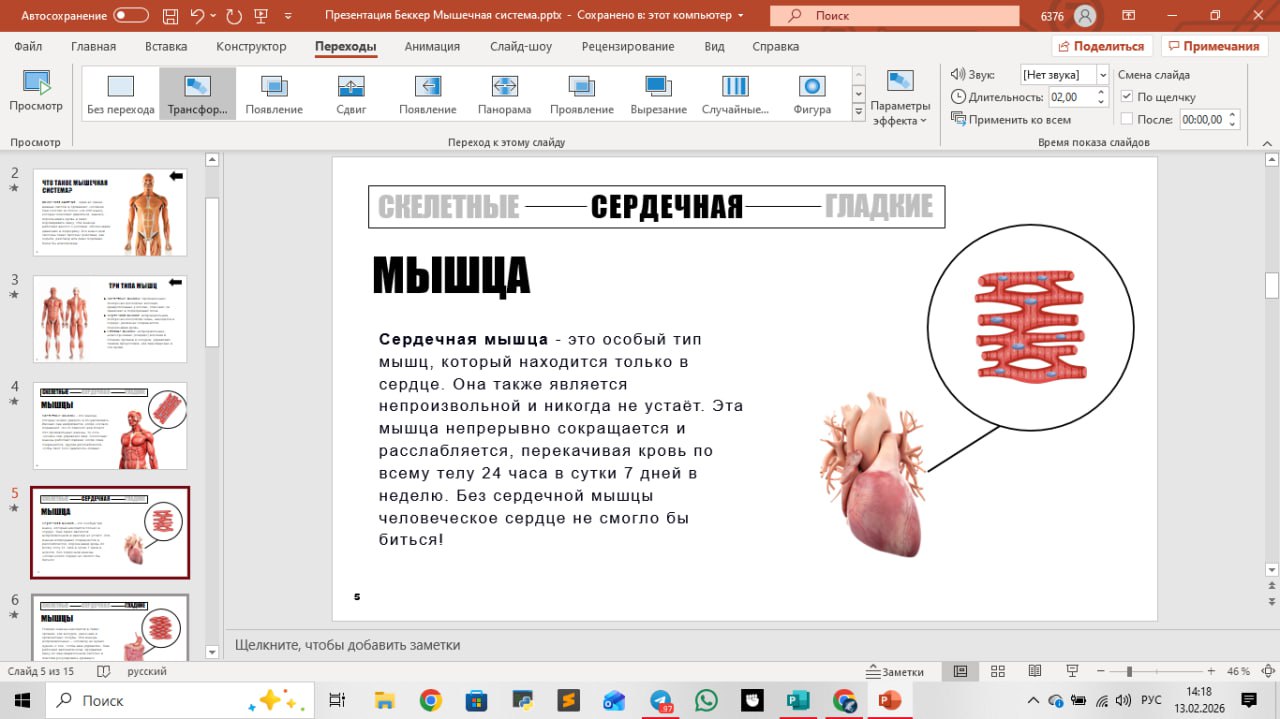Increase Длительность with up stepper

pyautogui.click(x=1102, y=92)
